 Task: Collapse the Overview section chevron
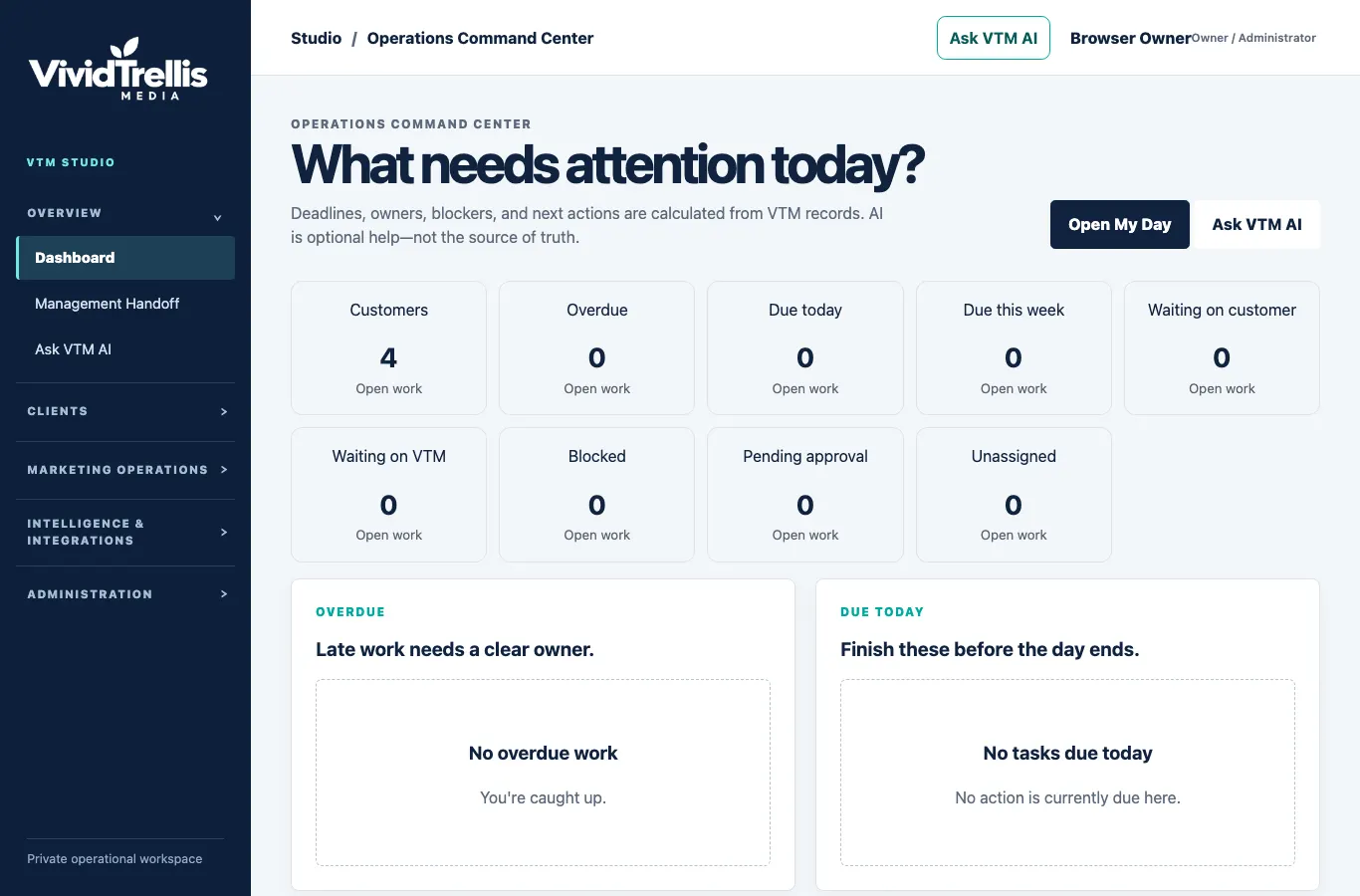(x=217, y=217)
